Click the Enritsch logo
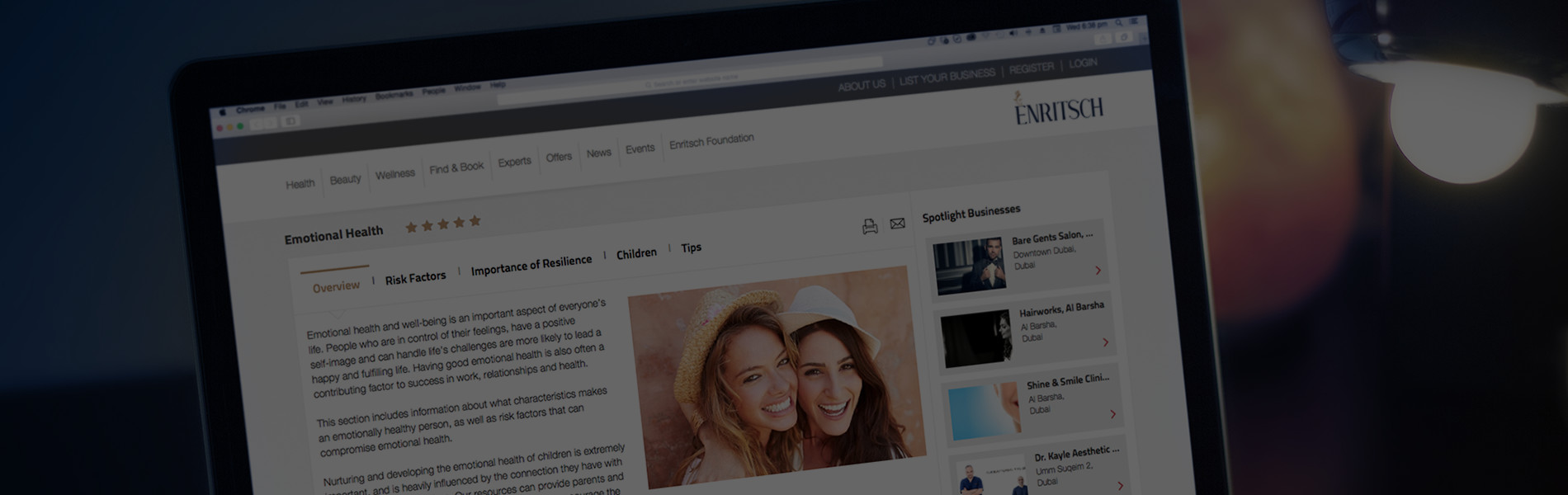Screen dimensions: 1568x495 click(x=1058, y=109)
